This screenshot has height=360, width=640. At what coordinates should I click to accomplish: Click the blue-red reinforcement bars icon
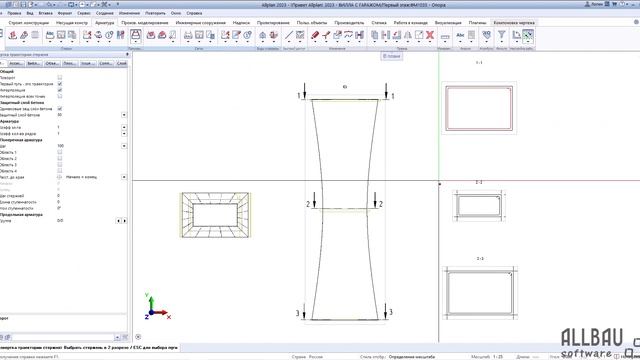121,35
